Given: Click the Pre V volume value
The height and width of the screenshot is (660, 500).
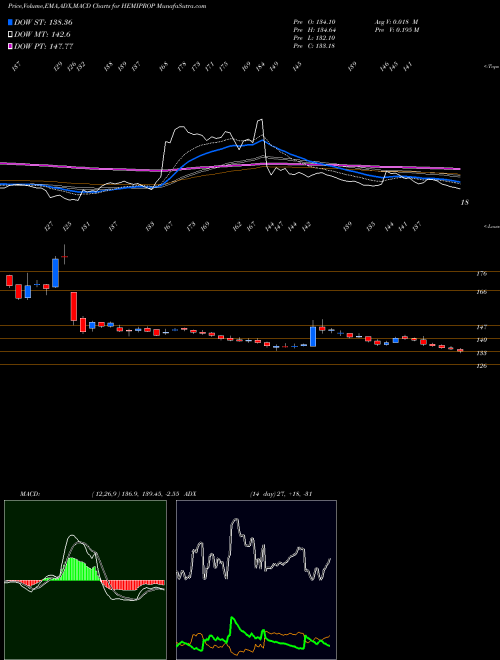Looking at the screenshot, I should click(407, 30).
